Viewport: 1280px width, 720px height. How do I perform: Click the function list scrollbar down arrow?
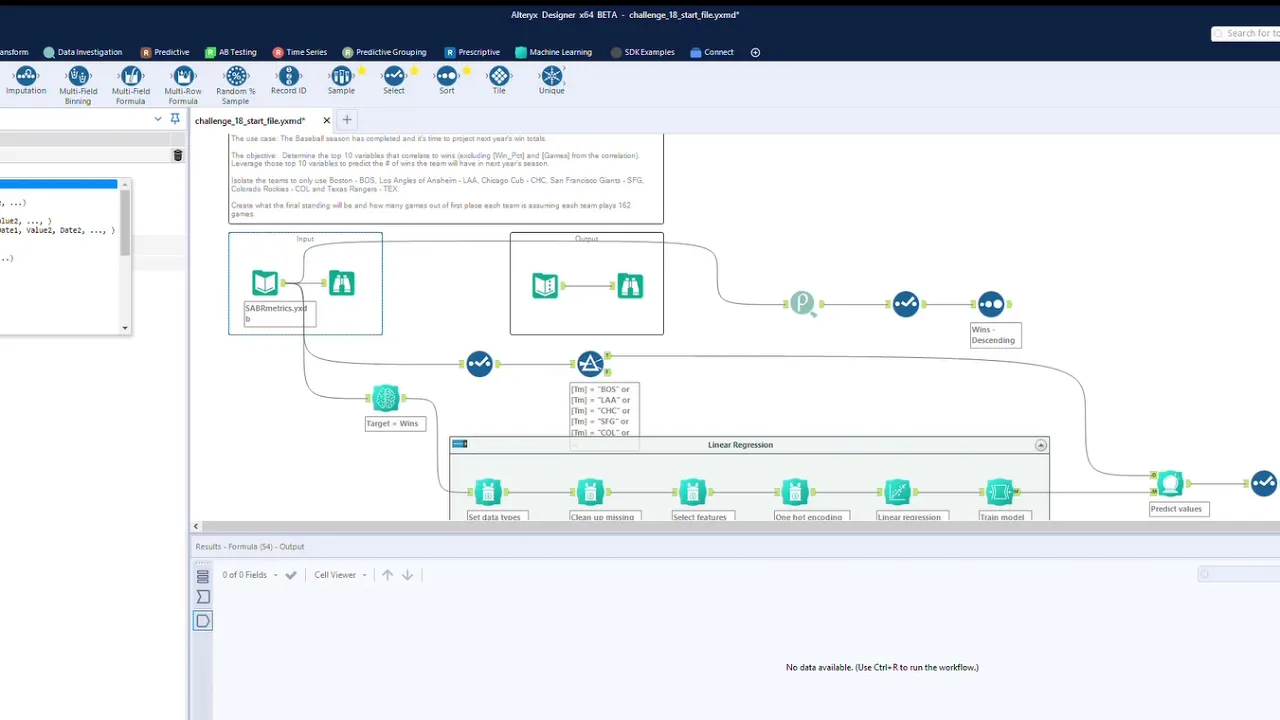coord(125,328)
